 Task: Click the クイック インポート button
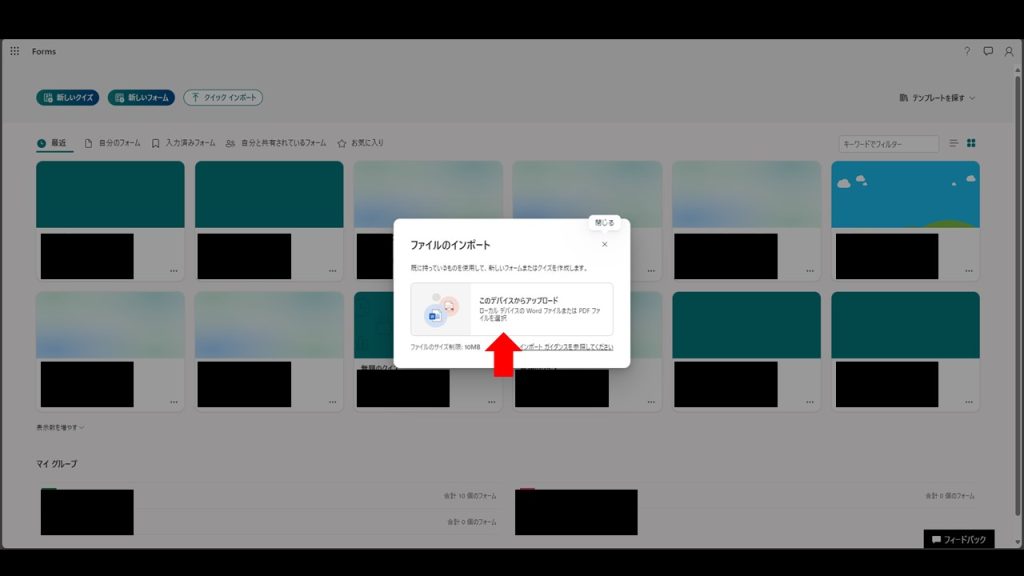pyautogui.click(x=223, y=98)
